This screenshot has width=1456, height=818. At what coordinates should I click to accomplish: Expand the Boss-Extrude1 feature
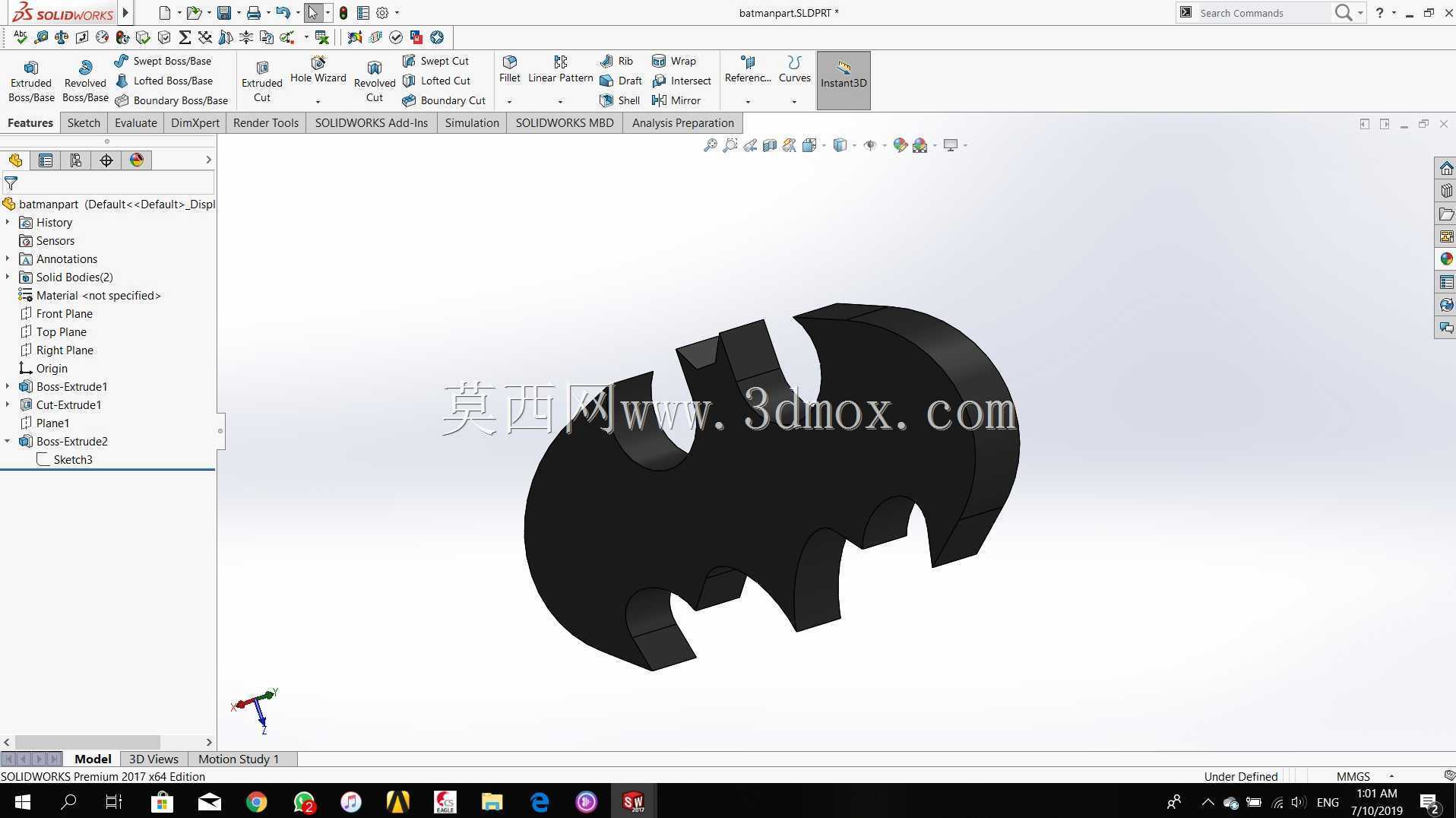(x=8, y=386)
